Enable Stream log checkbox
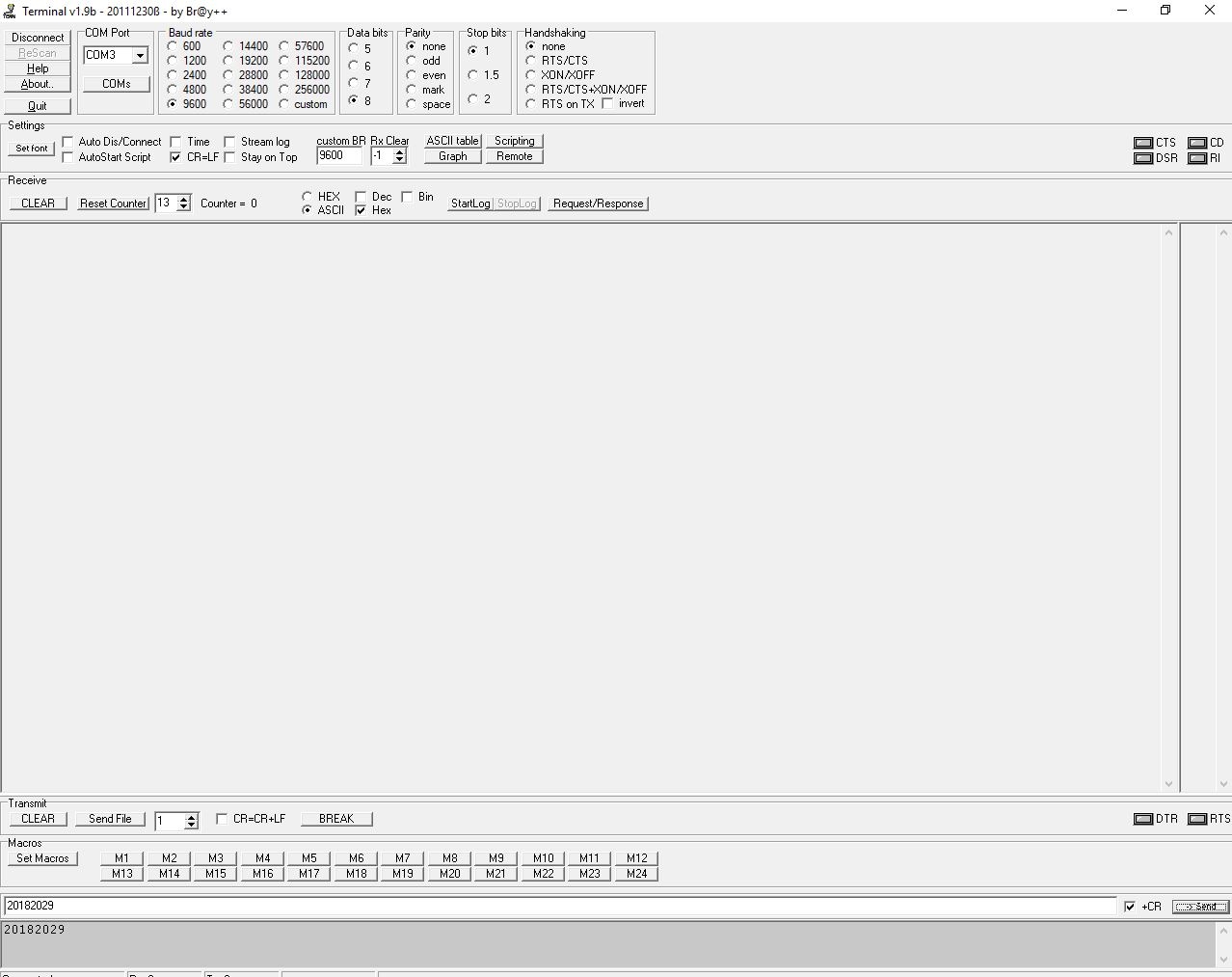 click(230, 142)
